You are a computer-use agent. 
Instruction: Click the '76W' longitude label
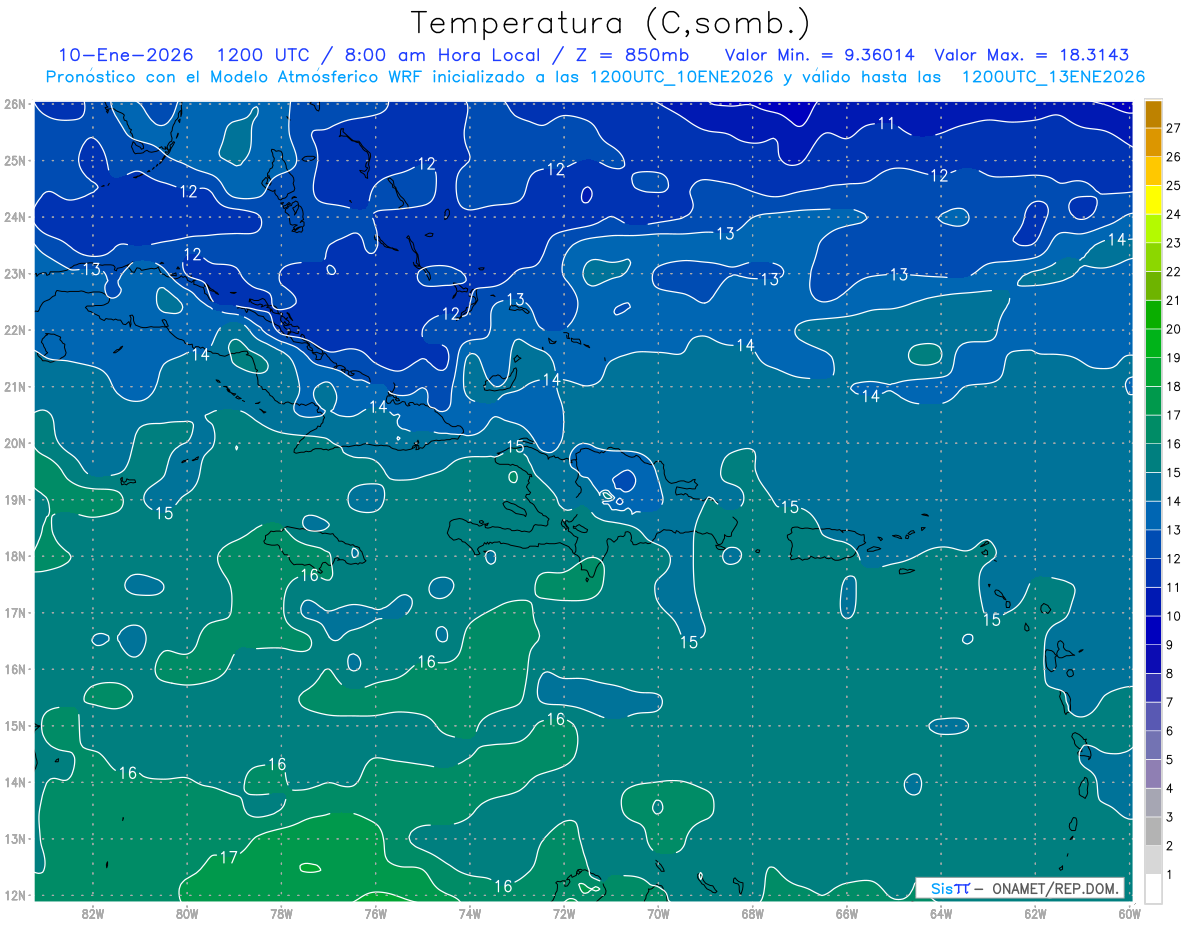(x=375, y=913)
